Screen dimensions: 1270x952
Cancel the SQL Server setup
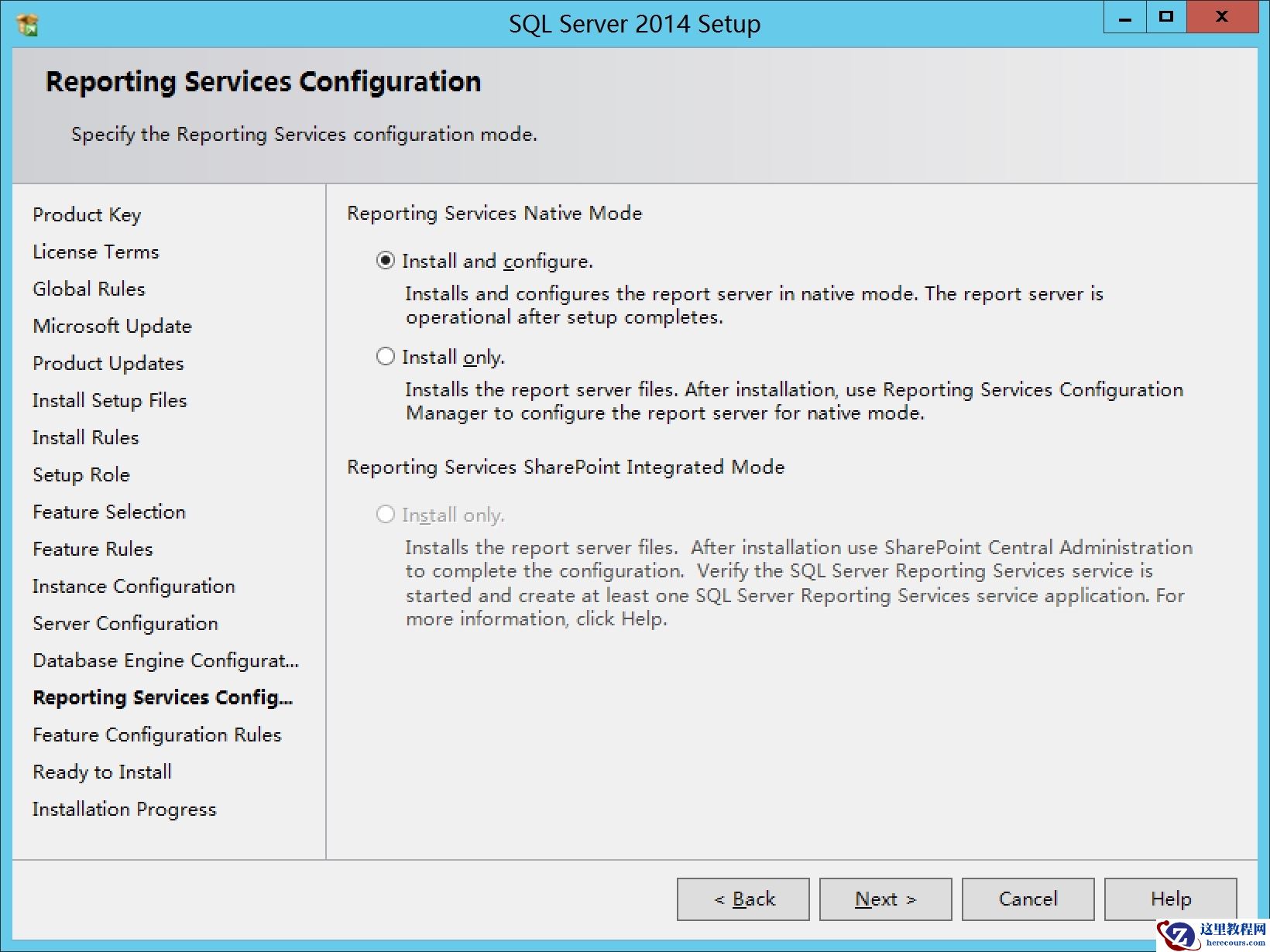[x=1028, y=899]
